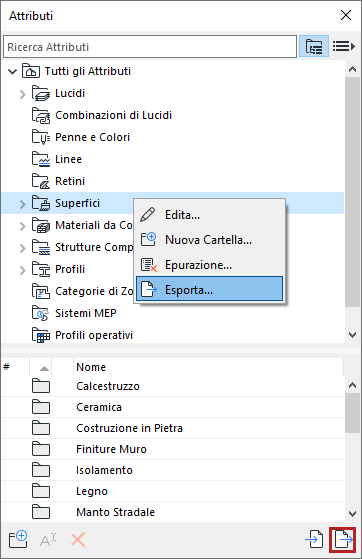Choose Esporta... from the context menu
Screen dimensions: 362x559
[x=209, y=289]
